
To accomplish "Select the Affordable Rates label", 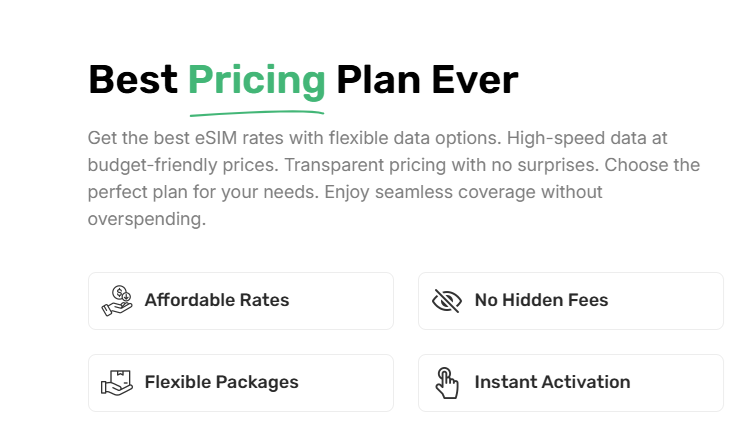I will pos(217,300).
